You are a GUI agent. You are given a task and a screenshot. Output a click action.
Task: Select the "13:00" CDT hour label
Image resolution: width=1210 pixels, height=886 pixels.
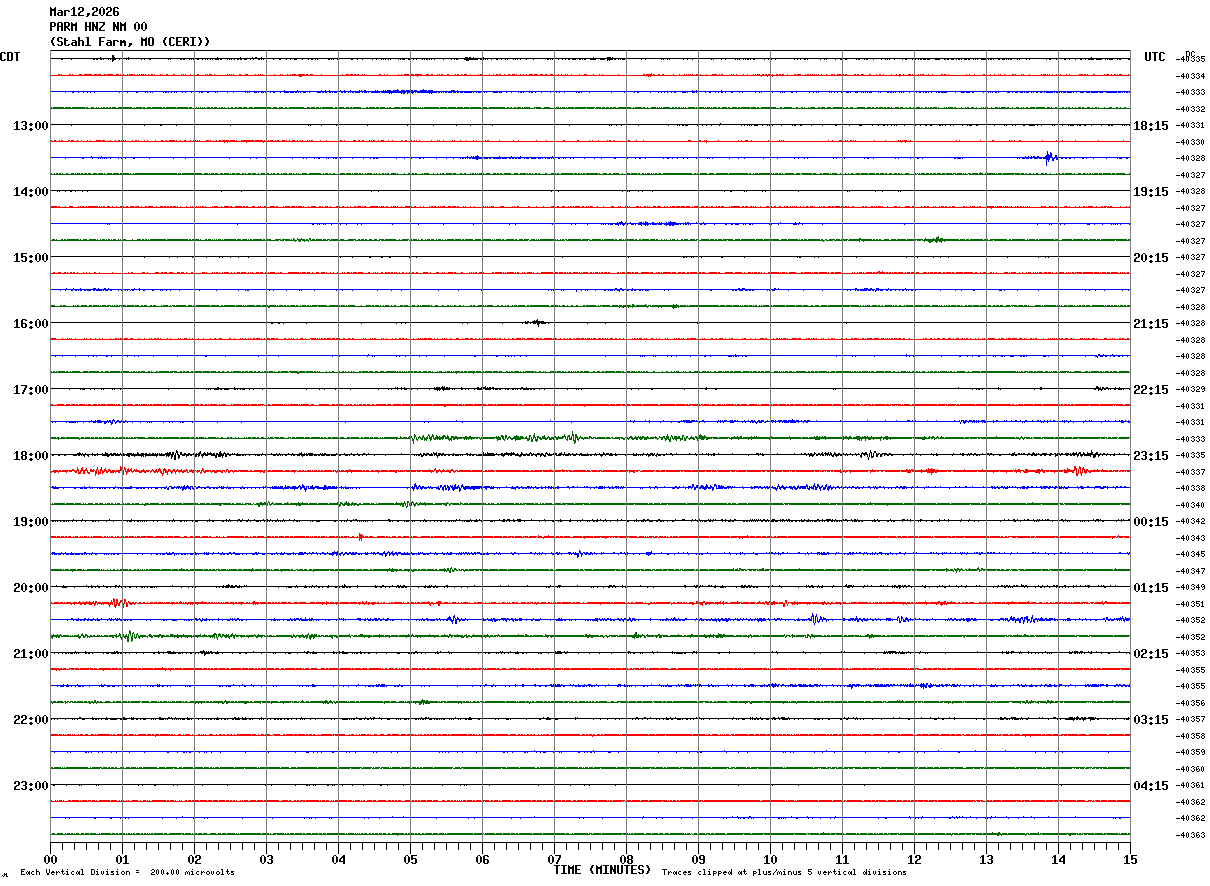tap(30, 125)
